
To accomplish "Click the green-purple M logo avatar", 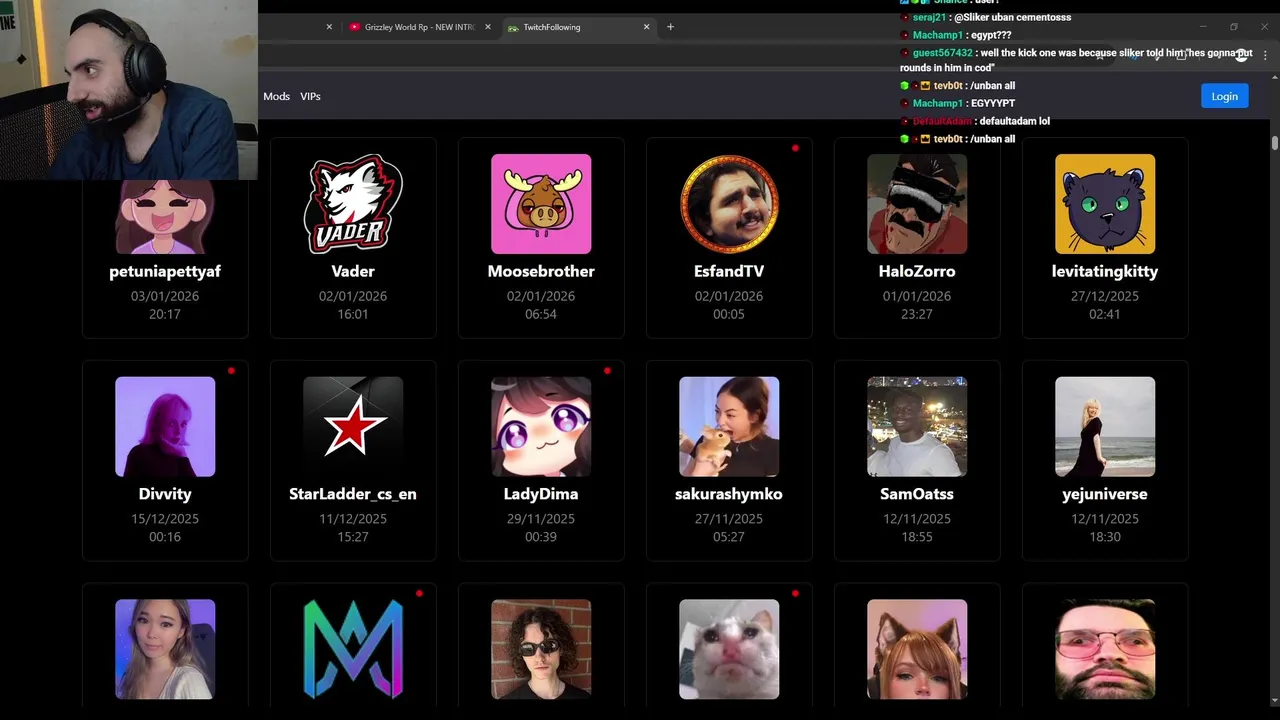I will (353, 650).
